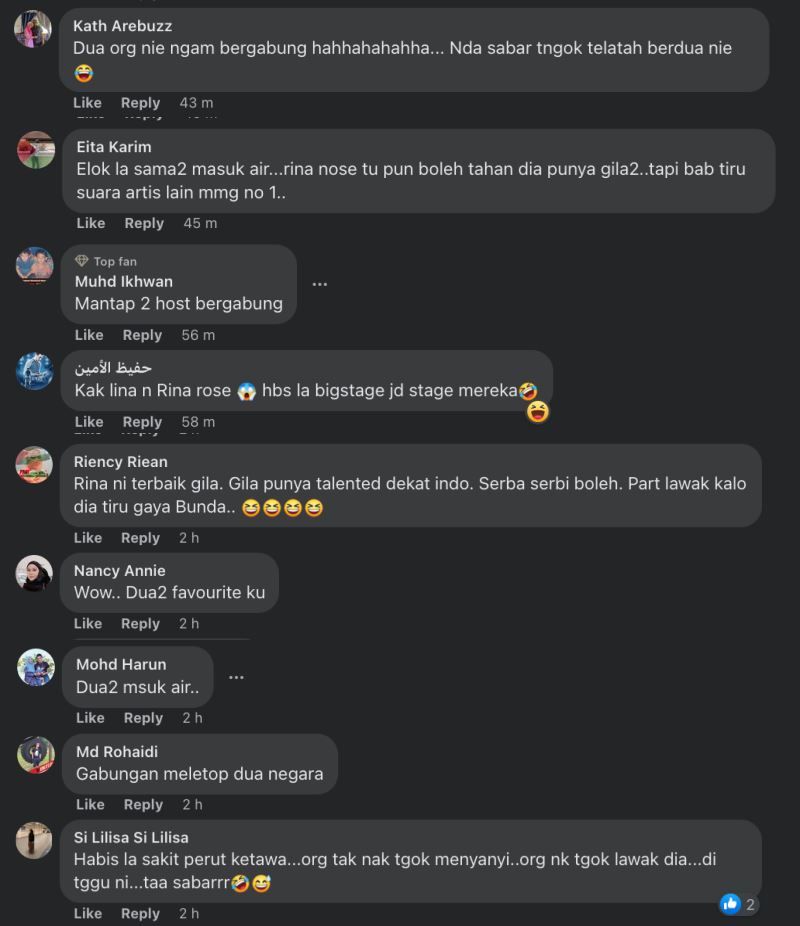This screenshot has width=800, height=926.
Task: Like Md Rohaidi's comment
Action: (x=90, y=804)
